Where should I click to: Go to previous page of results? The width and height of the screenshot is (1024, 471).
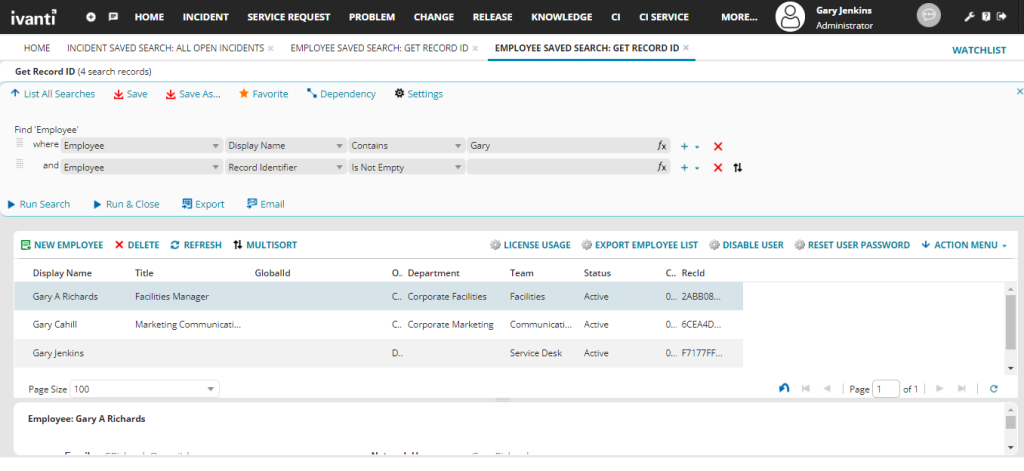827,389
